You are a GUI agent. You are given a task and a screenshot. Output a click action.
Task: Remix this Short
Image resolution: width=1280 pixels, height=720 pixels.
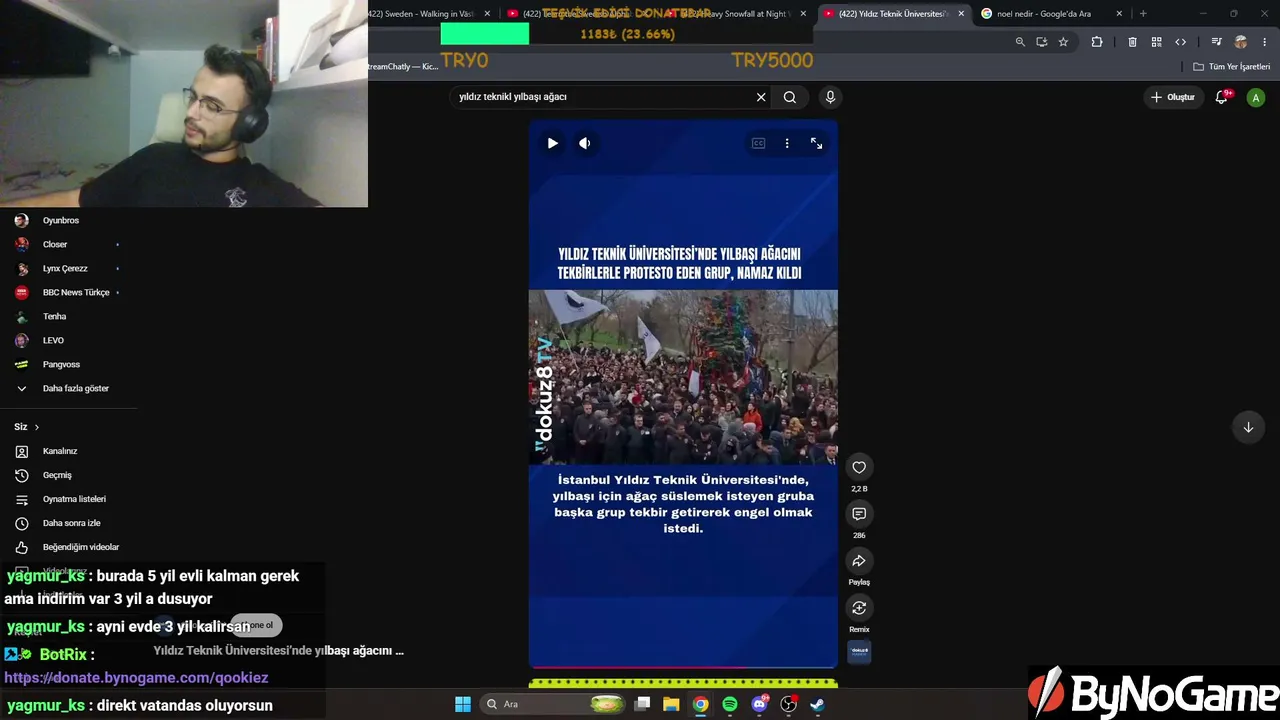pos(859,607)
